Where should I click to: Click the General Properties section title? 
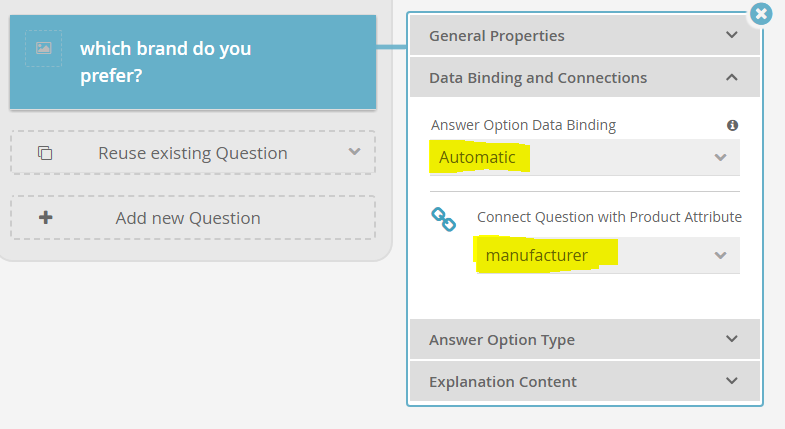496,36
